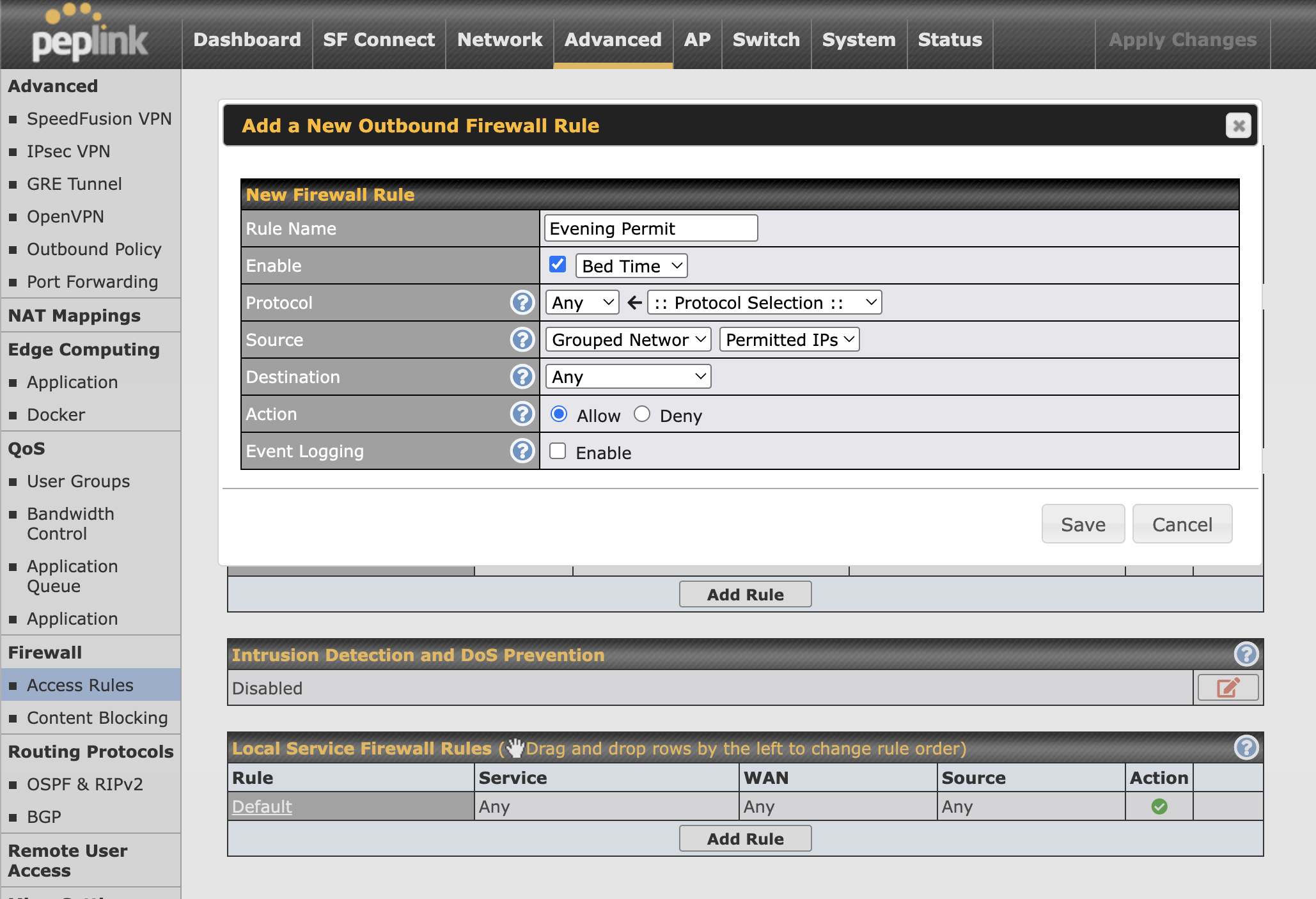1316x899 pixels.
Task: Expand the Permitted IPs dropdown
Action: 789,340
